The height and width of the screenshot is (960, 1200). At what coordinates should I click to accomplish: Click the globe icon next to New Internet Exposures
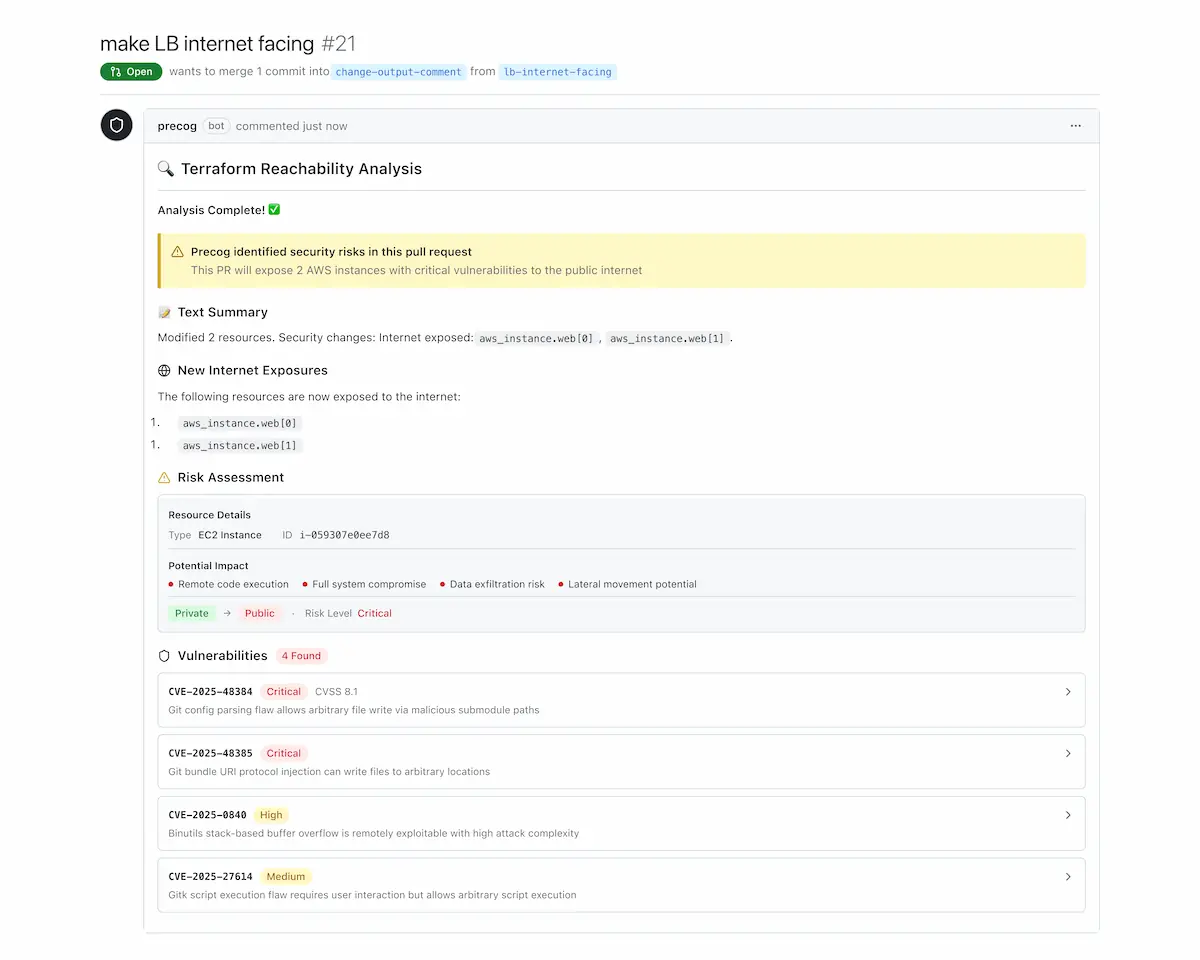[163, 370]
